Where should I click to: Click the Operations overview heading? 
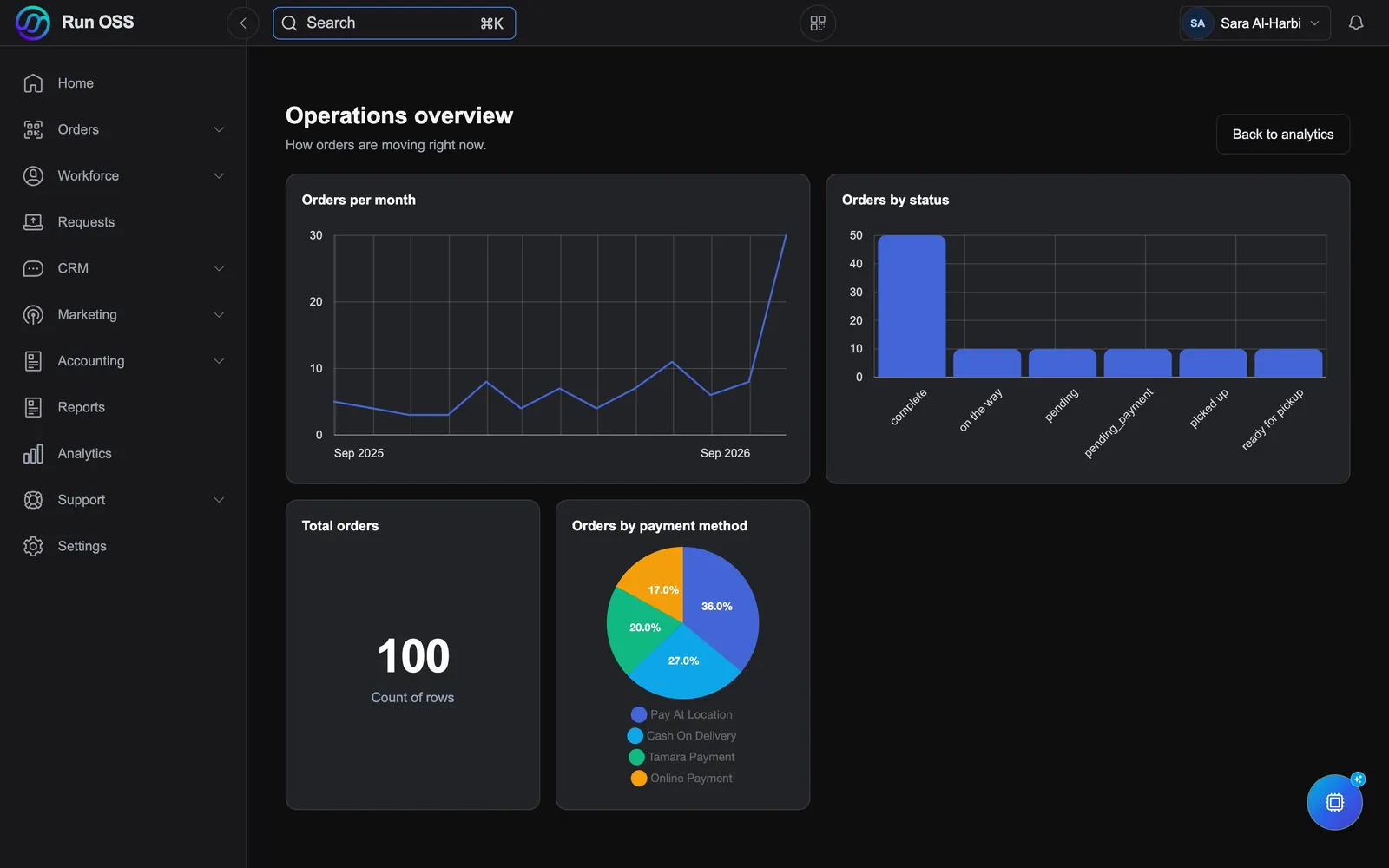(x=399, y=115)
